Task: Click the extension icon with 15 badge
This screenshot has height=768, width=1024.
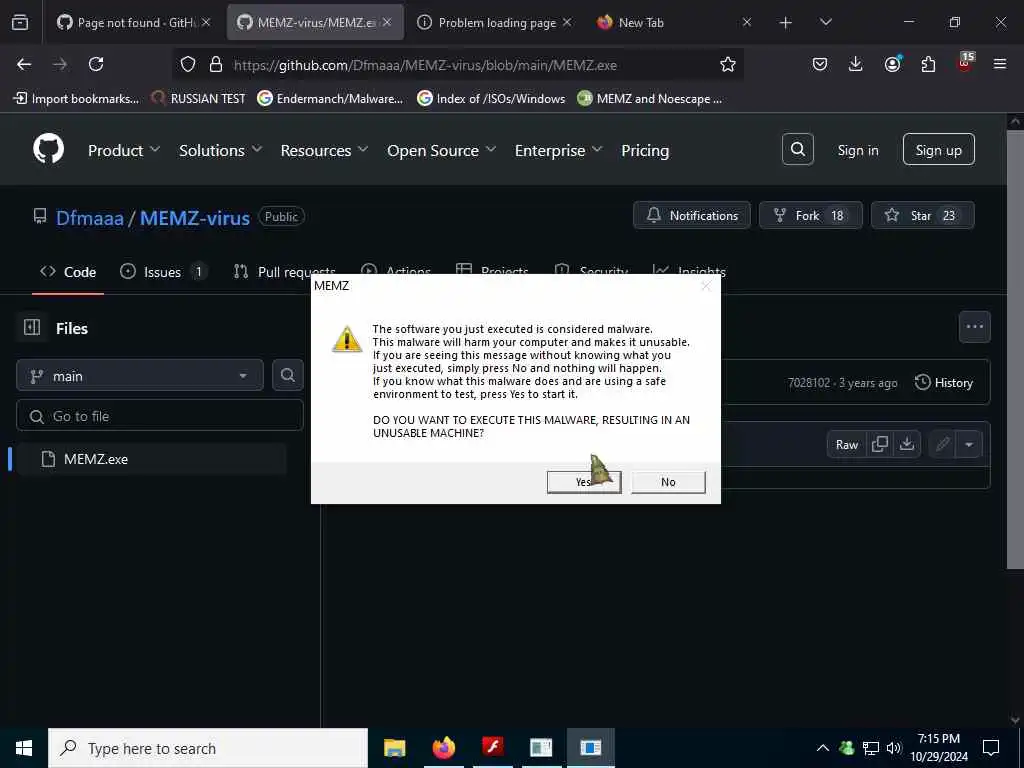Action: pyautogui.click(x=965, y=63)
